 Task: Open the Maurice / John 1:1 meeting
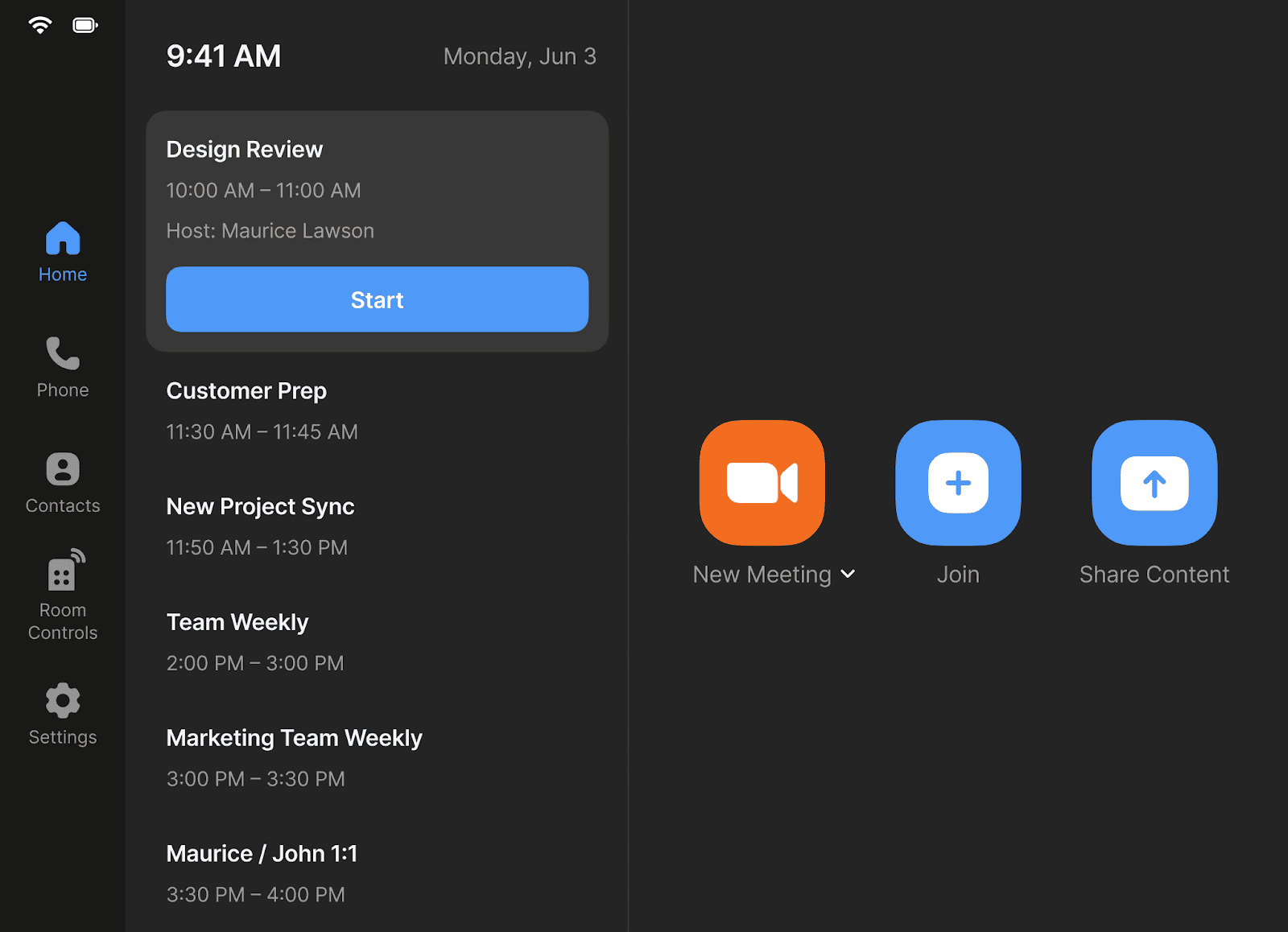click(262, 854)
